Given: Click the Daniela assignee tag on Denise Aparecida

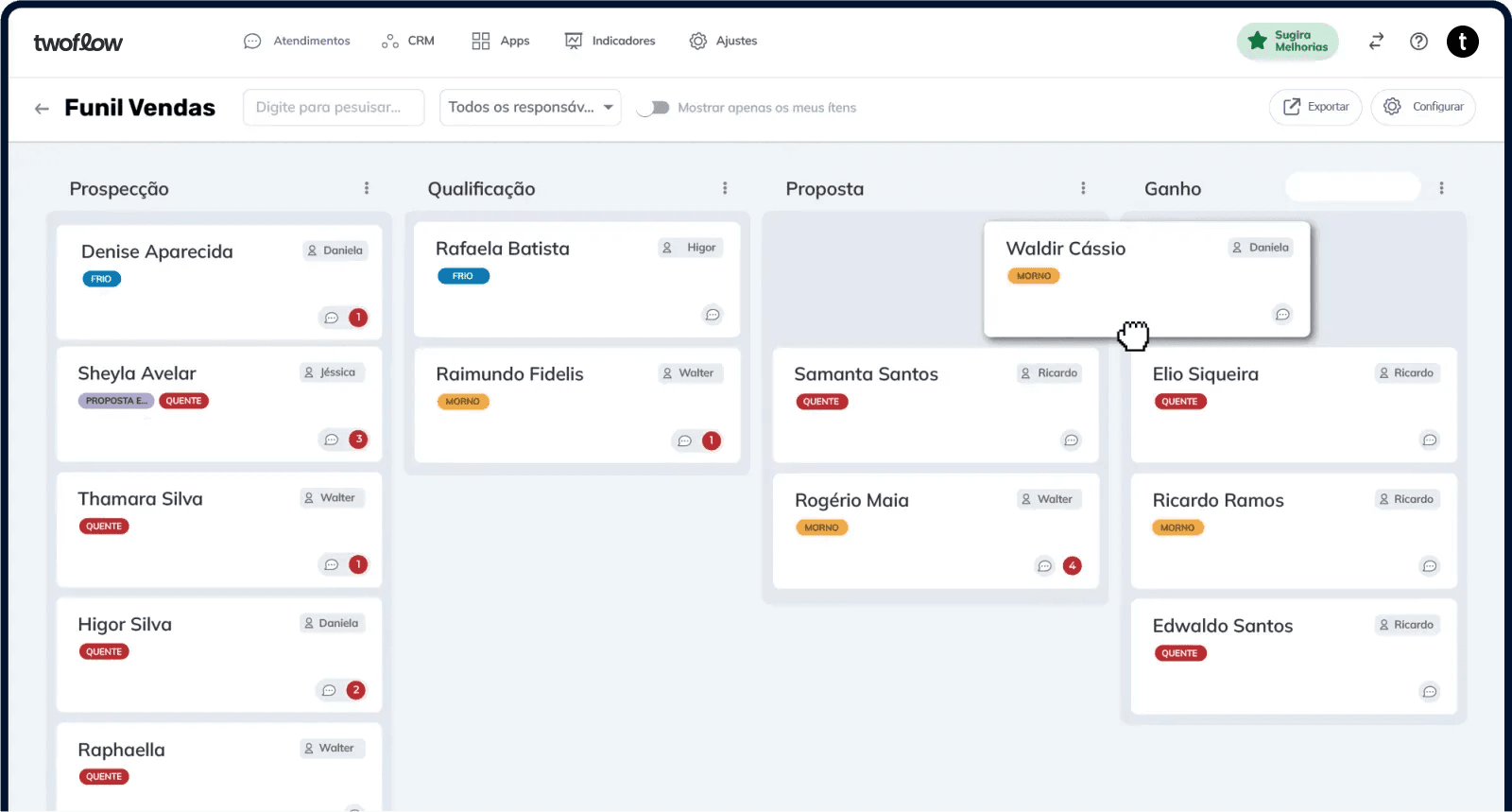Looking at the screenshot, I should [x=335, y=251].
